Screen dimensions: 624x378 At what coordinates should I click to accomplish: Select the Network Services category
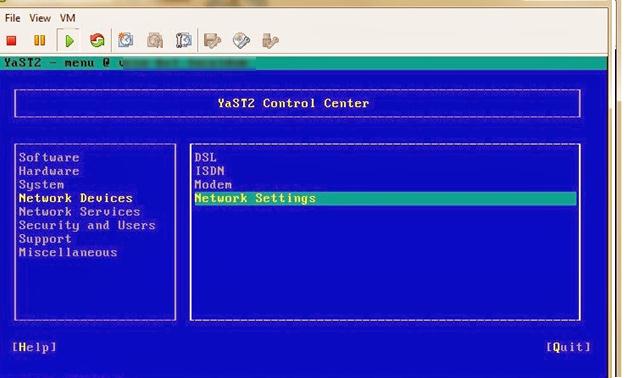(x=80, y=212)
